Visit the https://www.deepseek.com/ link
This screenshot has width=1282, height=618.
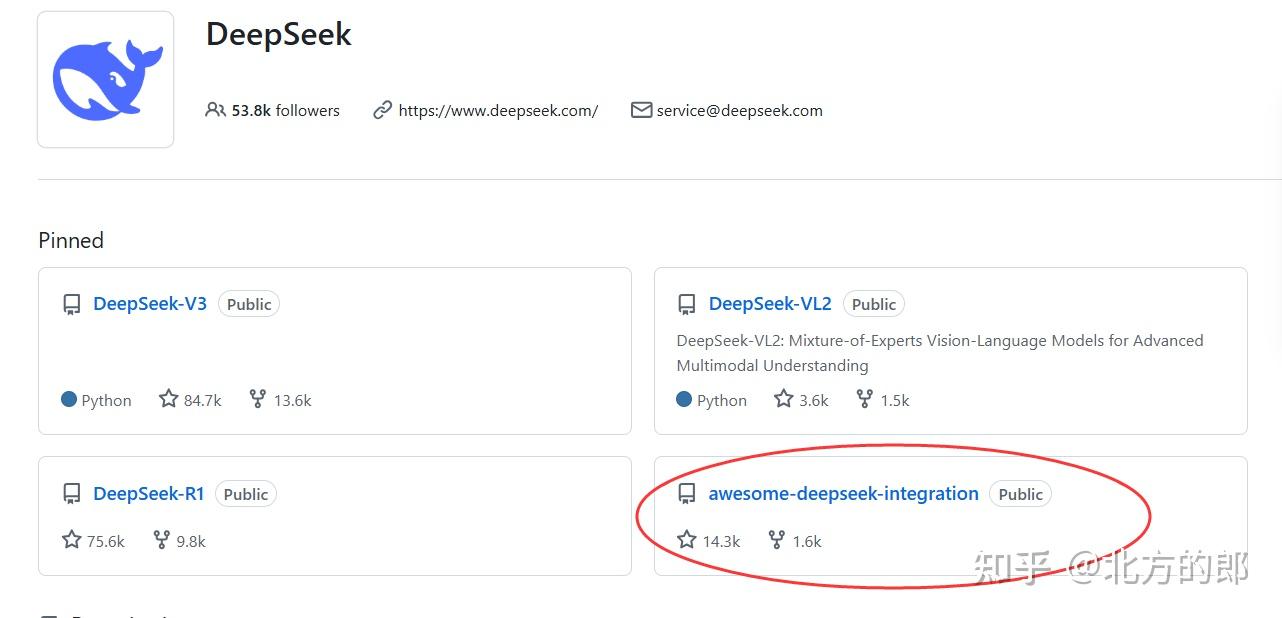[x=498, y=110]
